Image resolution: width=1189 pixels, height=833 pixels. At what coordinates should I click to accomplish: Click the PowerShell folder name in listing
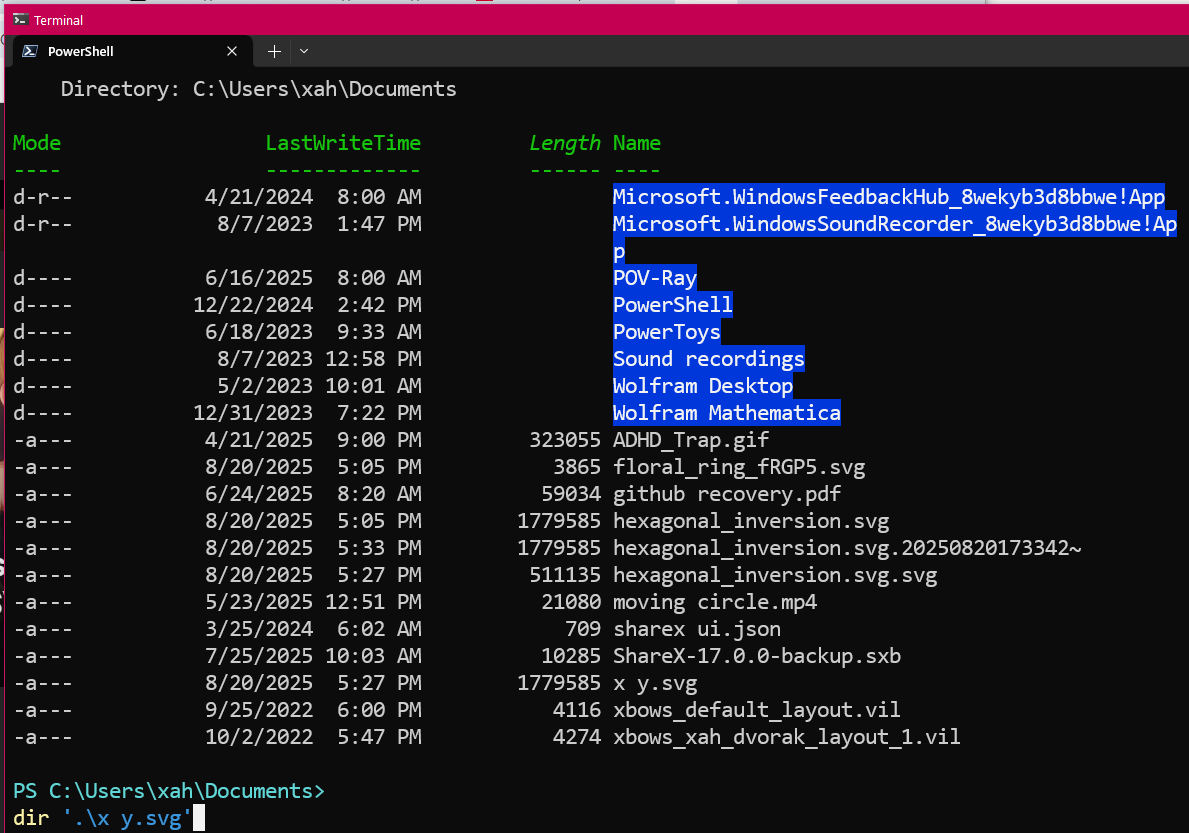[673, 305]
